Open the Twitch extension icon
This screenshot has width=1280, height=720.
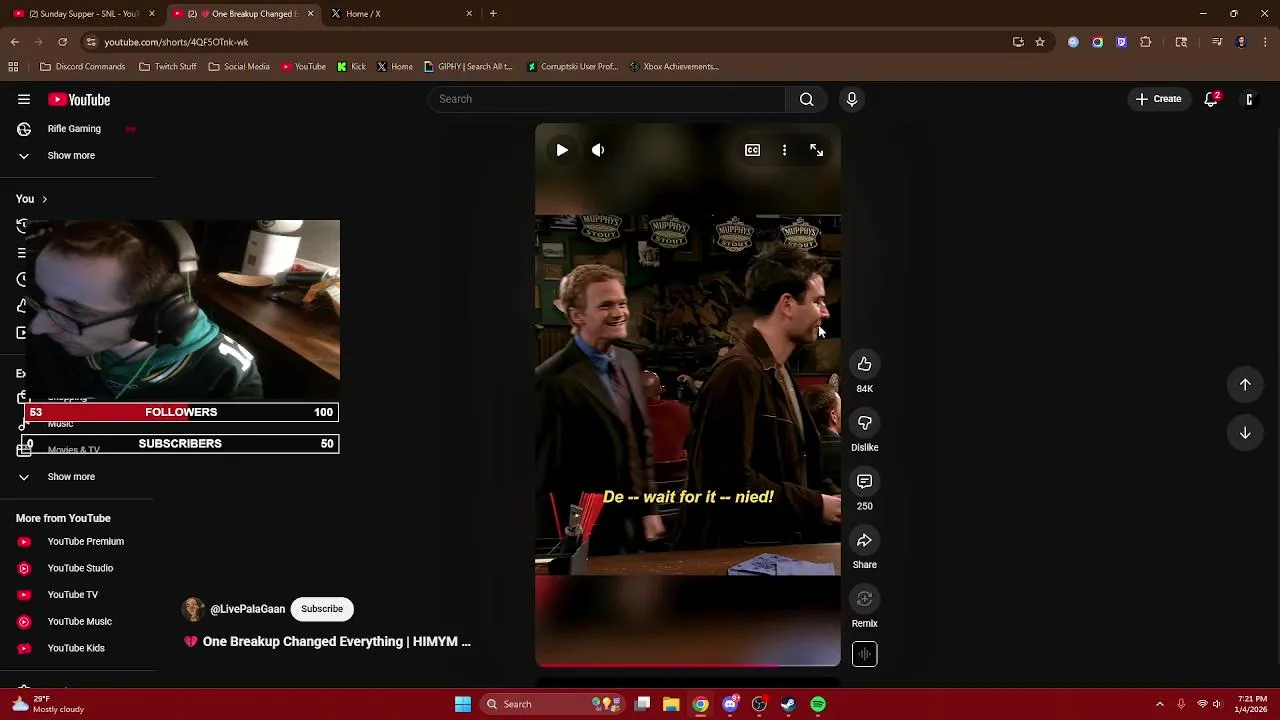tap(1121, 42)
